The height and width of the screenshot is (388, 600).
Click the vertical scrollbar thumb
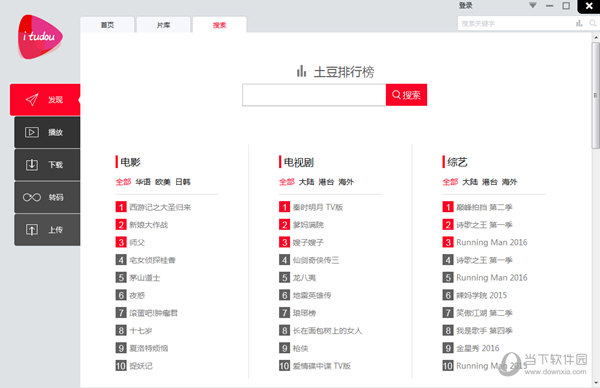pyautogui.click(x=595, y=96)
